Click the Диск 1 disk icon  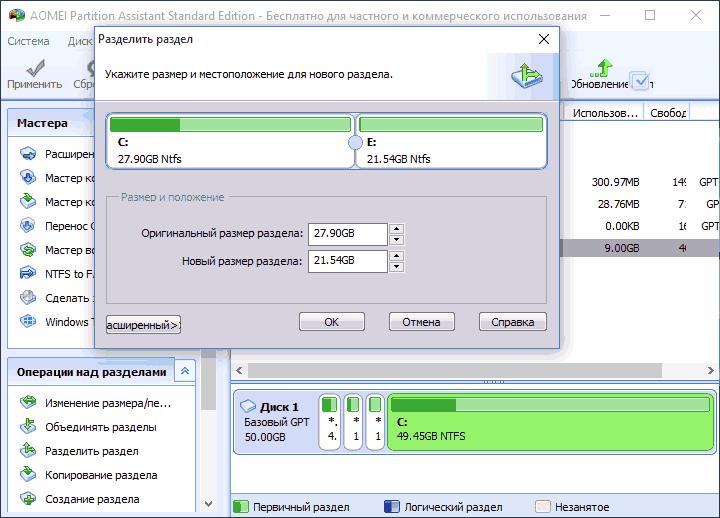[248, 406]
